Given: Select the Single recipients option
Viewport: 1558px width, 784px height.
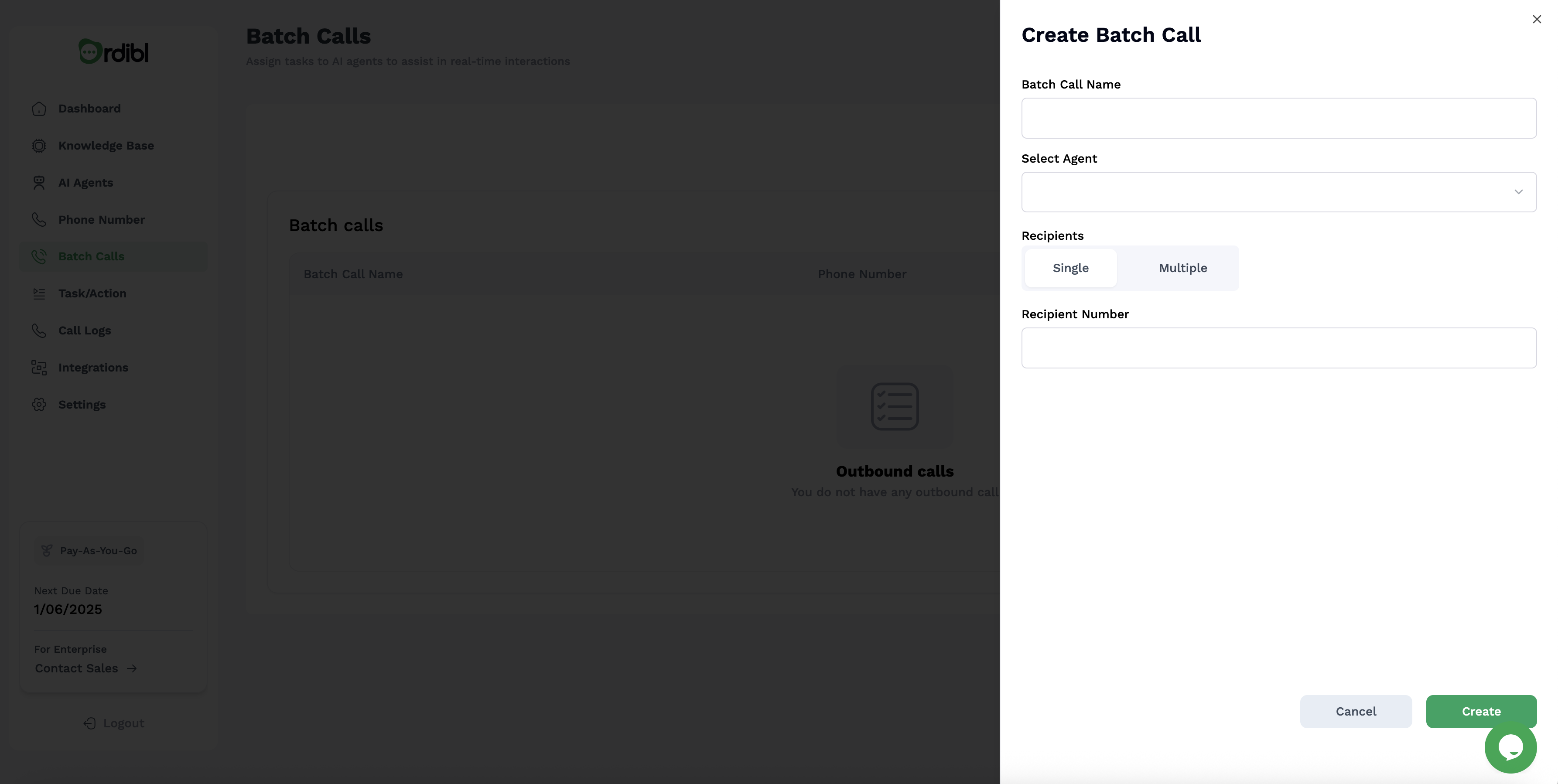Looking at the screenshot, I should point(1070,268).
